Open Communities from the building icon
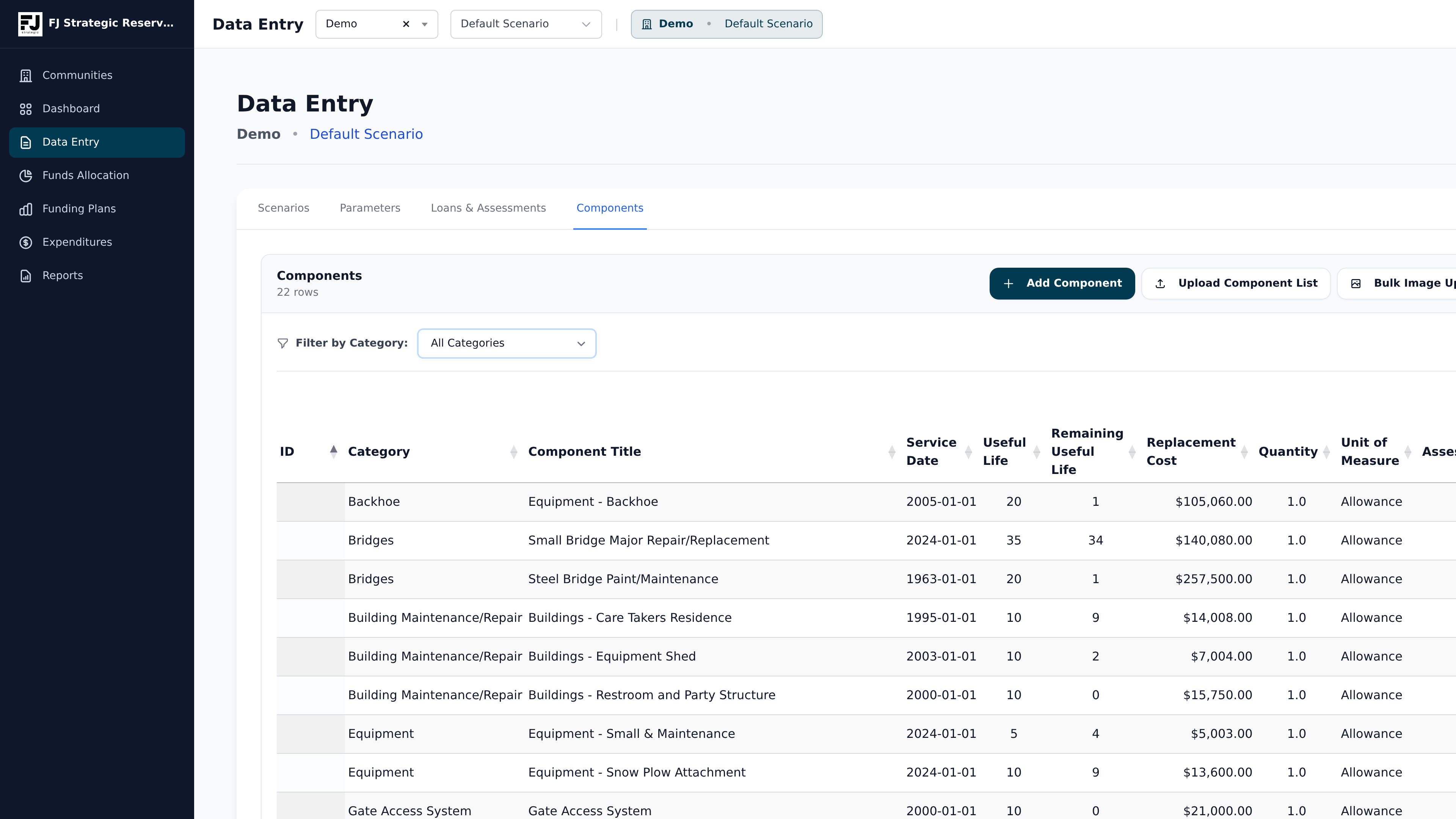This screenshot has height=819, width=1456. tap(26, 76)
